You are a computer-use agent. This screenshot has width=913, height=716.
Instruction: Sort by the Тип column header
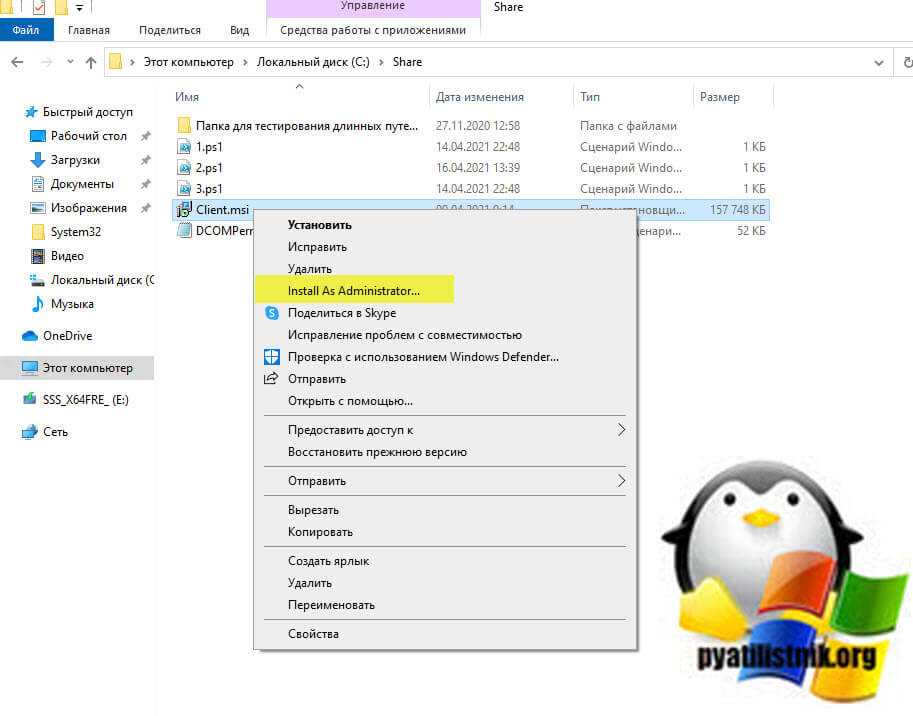tap(589, 97)
